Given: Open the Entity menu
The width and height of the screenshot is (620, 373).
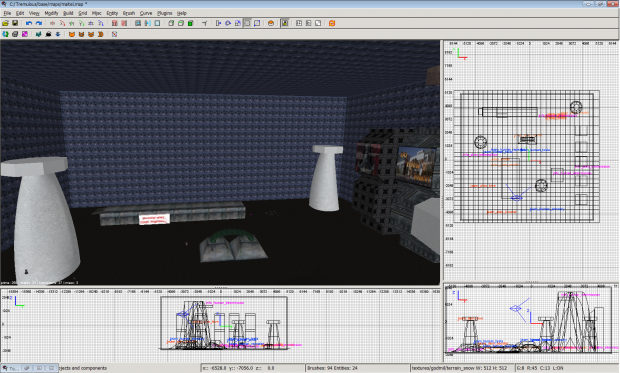Looking at the screenshot, I should pos(112,13).
